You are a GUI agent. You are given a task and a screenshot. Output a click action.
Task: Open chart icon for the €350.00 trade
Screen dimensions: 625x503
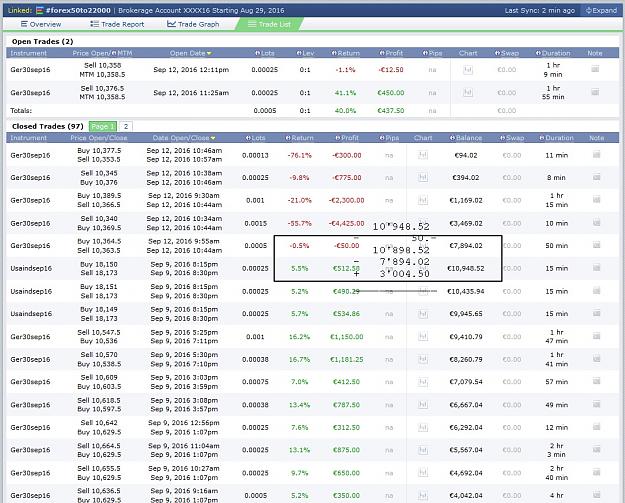[423, 495]
